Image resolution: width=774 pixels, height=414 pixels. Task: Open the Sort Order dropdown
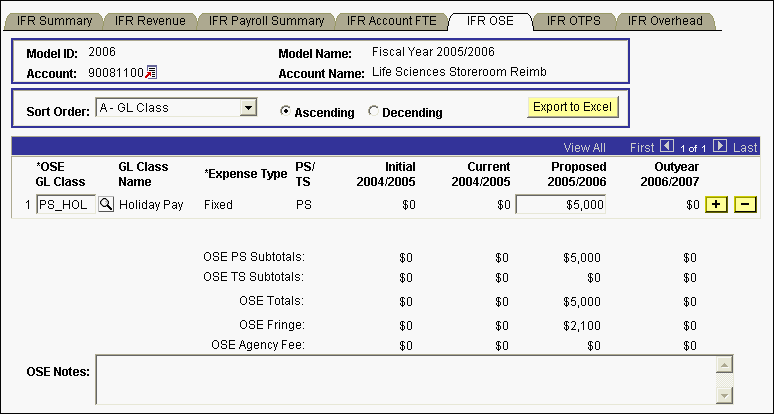click(x=250, y=107)
